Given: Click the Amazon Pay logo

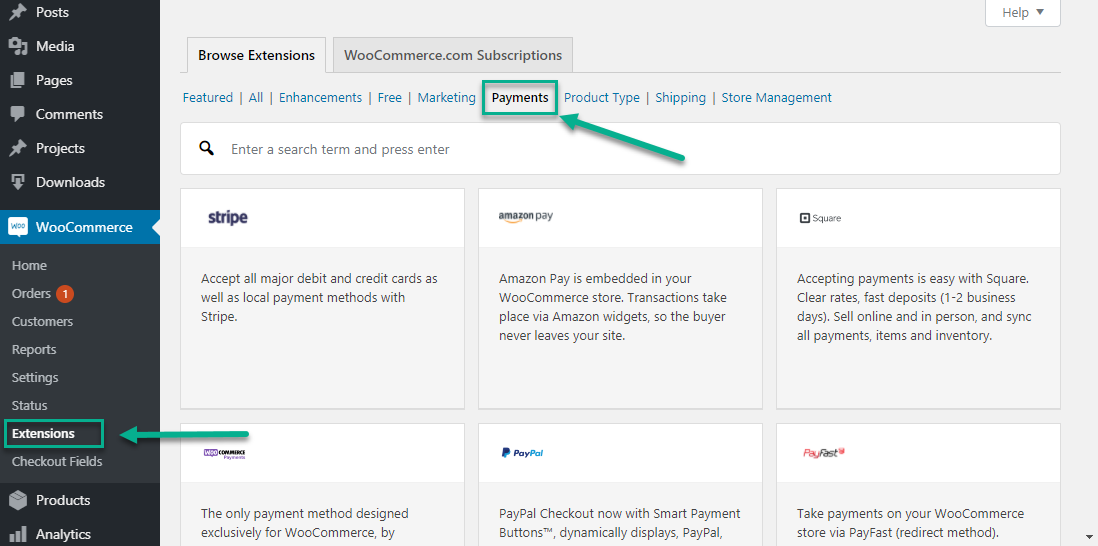Looking at the screenshot, I should (526, 216).
